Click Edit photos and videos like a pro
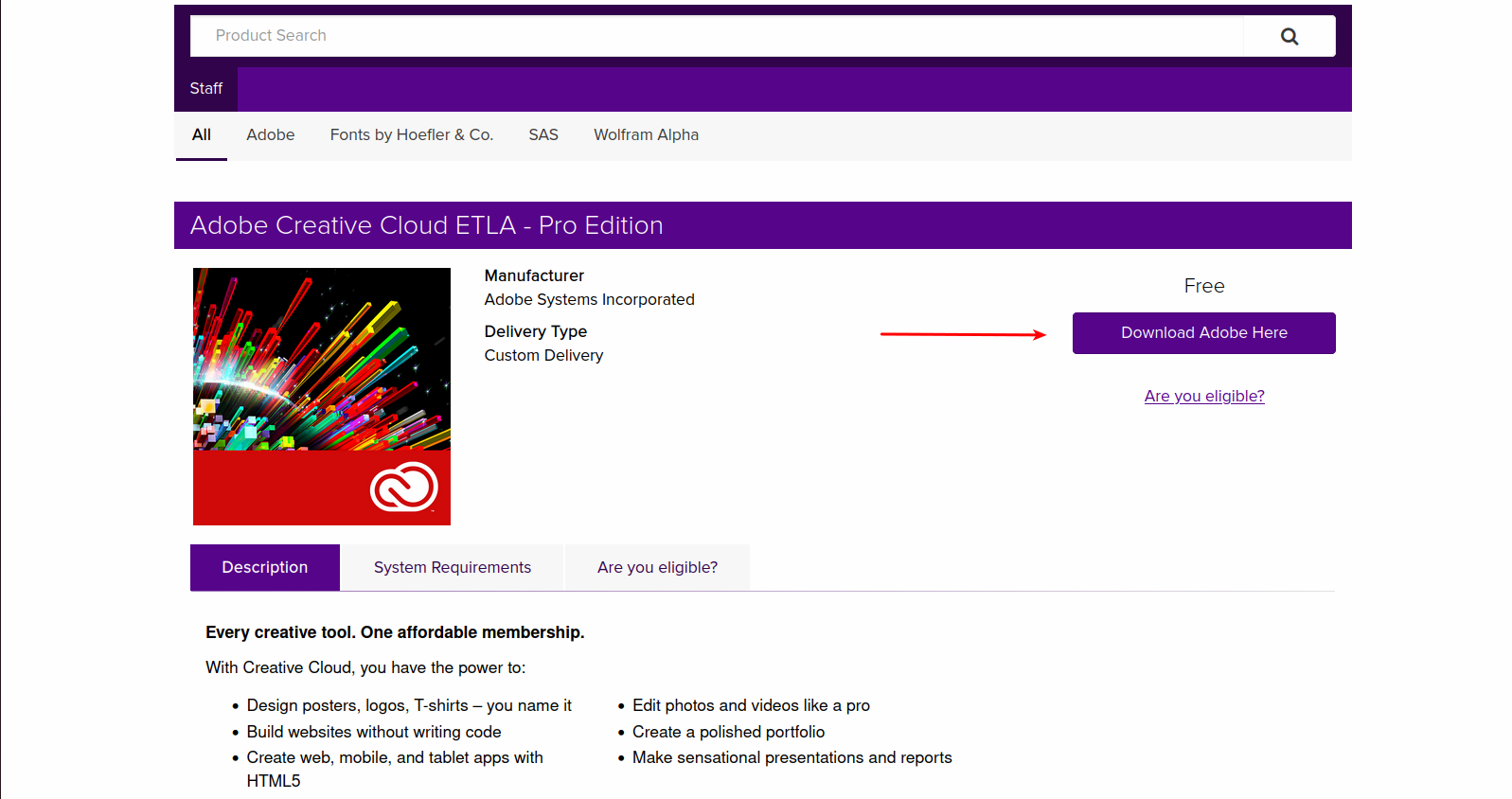Image resolution: width=1512 pixels, height=799 pixels. click(751, 705)
